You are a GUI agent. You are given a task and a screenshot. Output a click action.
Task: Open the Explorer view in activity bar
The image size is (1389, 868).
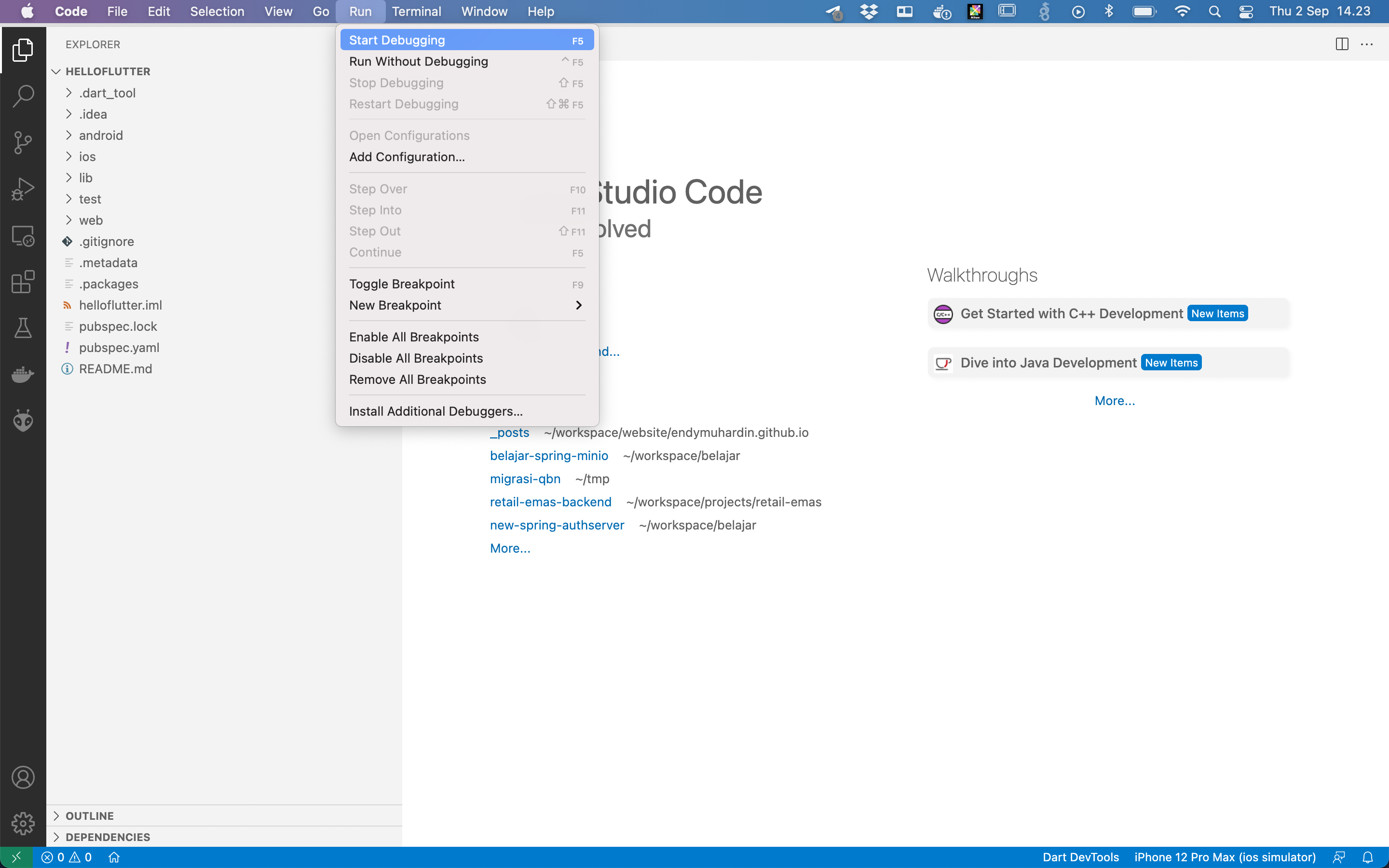pos(23,50)
